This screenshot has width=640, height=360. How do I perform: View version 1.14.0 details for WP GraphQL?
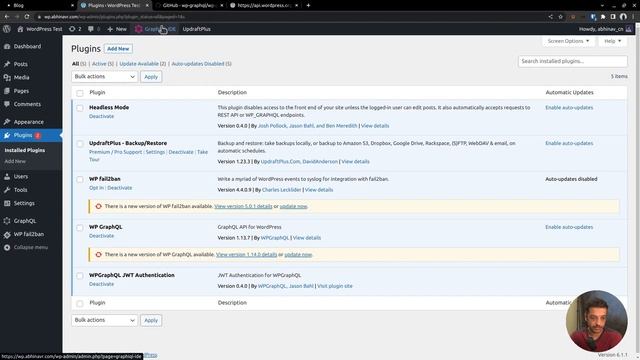coord(247,255)
